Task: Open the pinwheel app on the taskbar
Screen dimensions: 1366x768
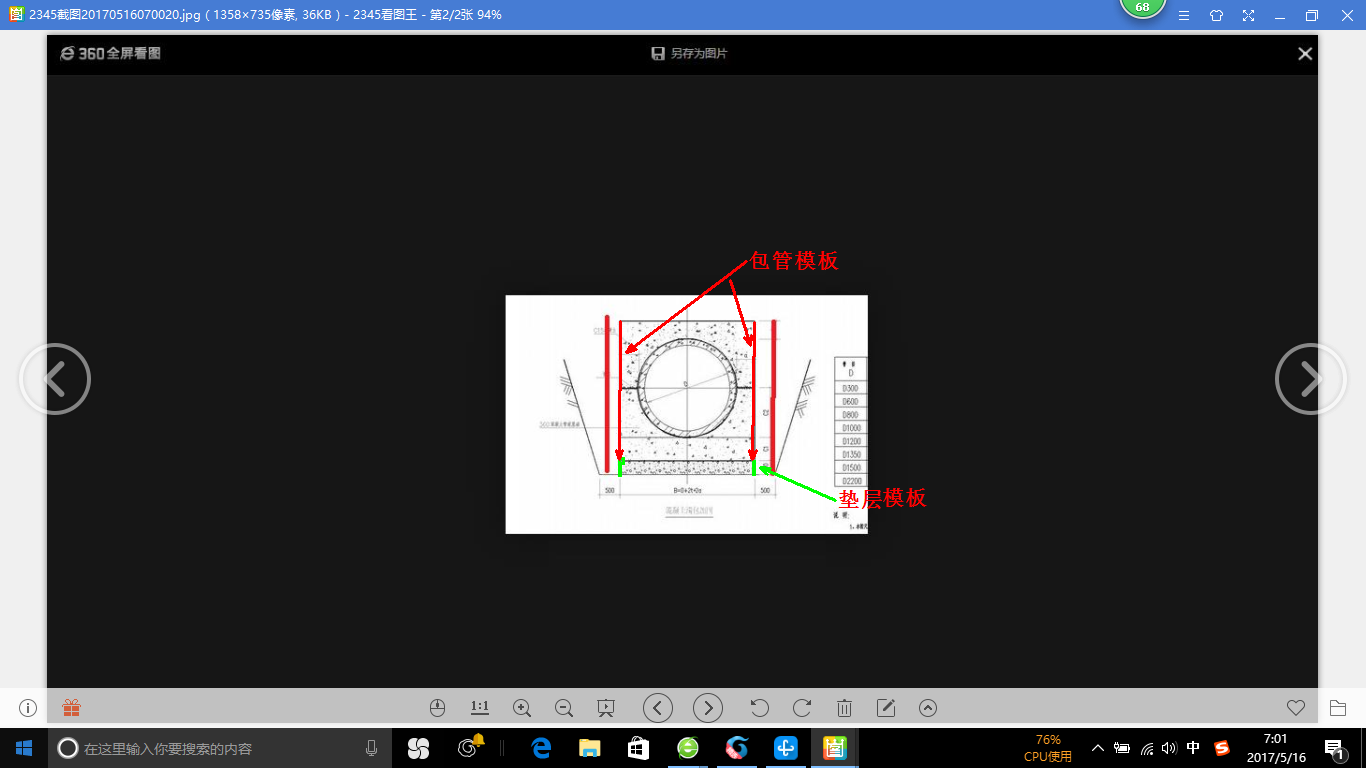Action: coord(418,748)
